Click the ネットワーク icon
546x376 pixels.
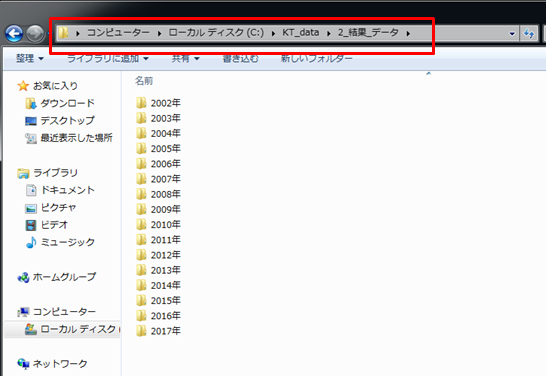[x=23, y=364]
